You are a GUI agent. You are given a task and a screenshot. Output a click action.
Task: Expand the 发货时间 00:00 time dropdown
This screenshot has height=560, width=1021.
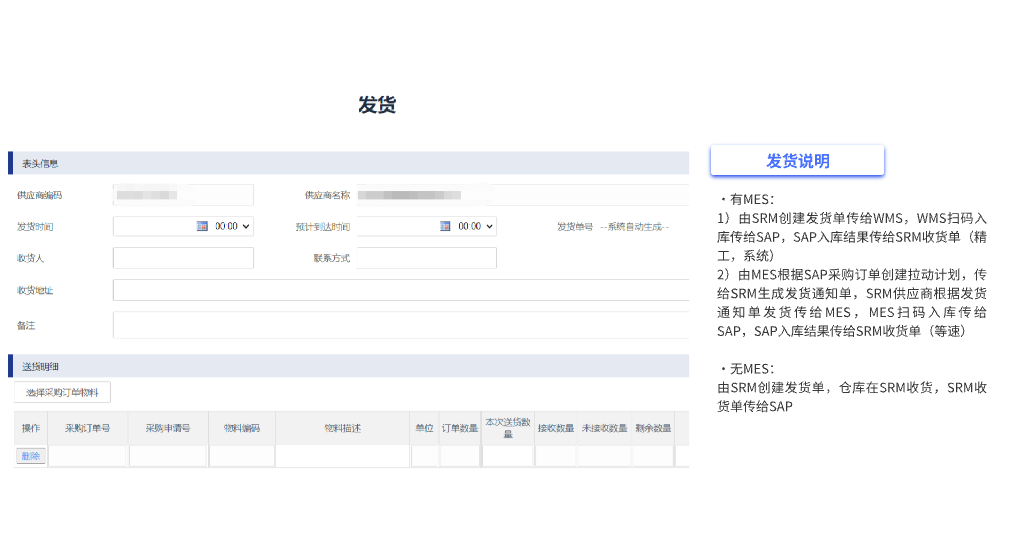233,226
